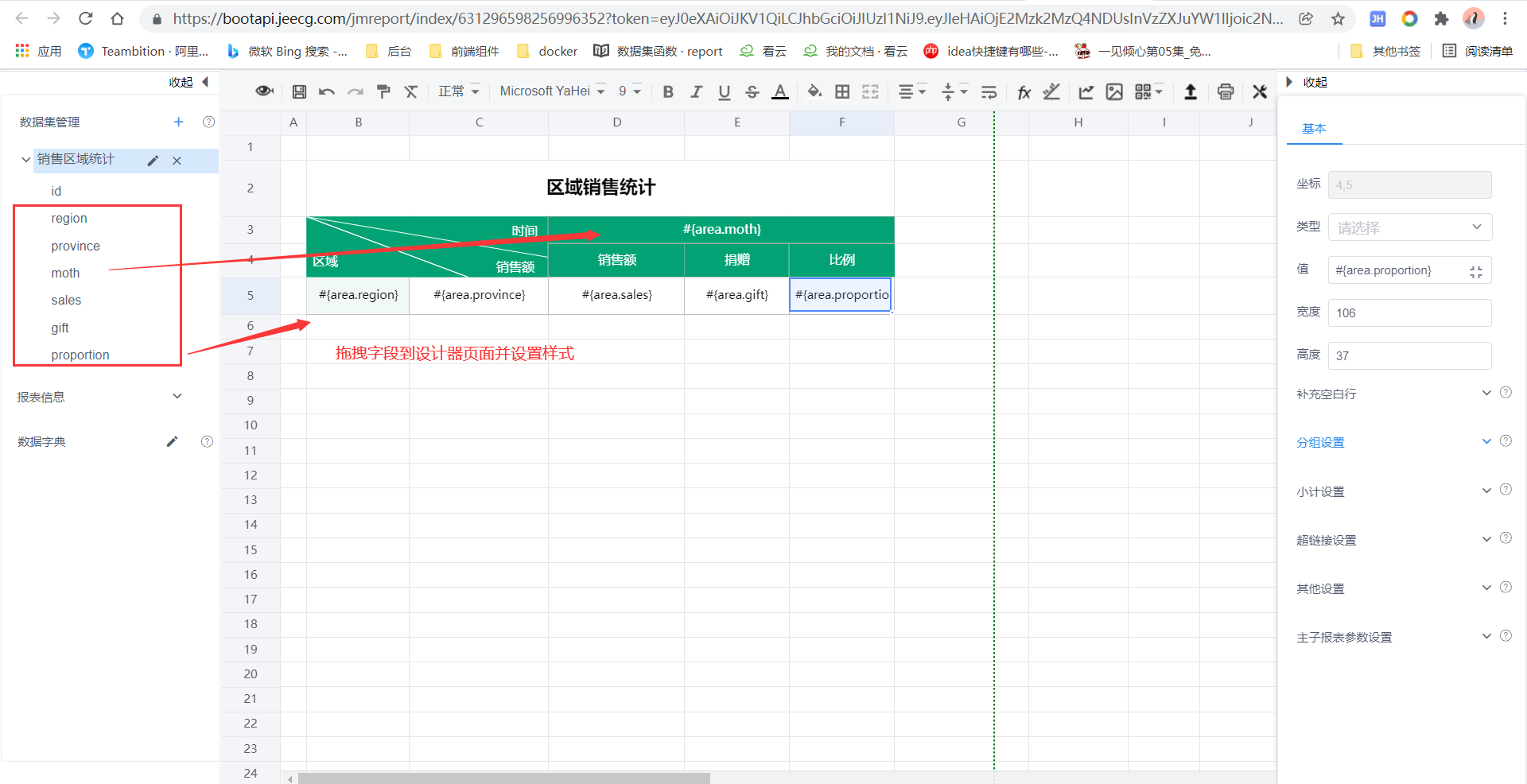Open the print settings icon

tap(1226, 91)
